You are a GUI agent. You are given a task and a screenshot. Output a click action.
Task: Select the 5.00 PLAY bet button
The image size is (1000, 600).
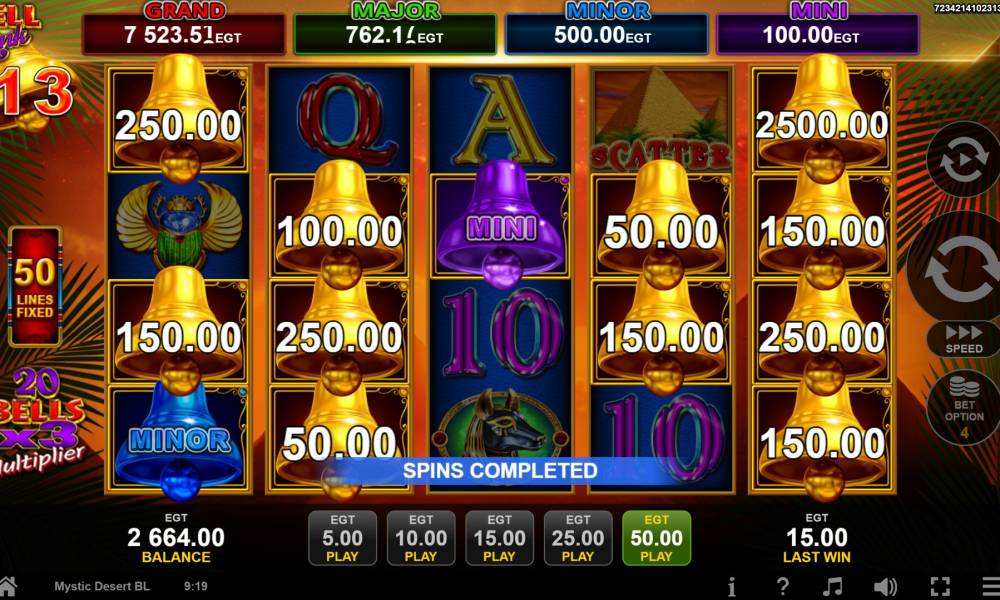(x=342, y=538)
